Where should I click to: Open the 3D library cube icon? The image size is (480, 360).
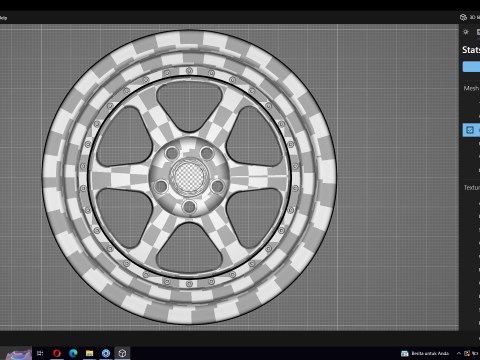click(x=463, y=17)
